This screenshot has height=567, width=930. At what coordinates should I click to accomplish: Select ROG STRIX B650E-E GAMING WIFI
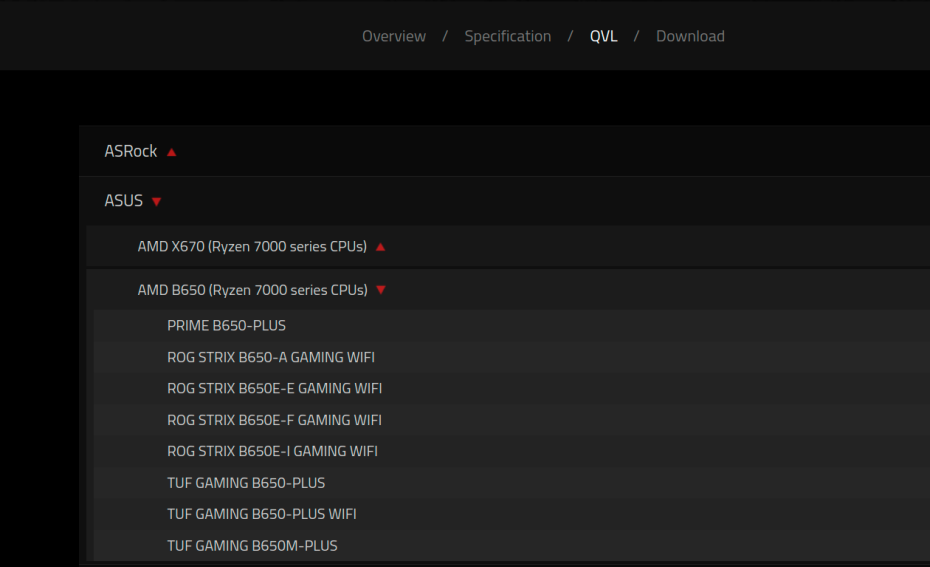pos(275,388)
